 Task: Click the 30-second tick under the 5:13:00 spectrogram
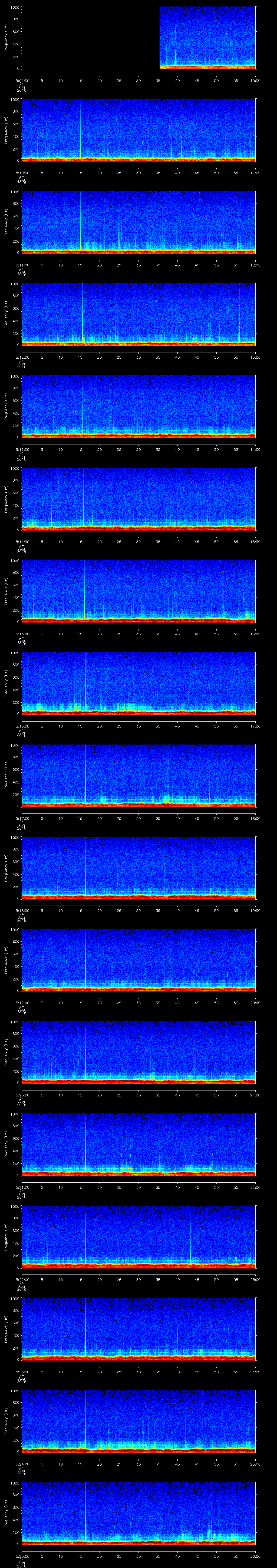tap(139, 449)
